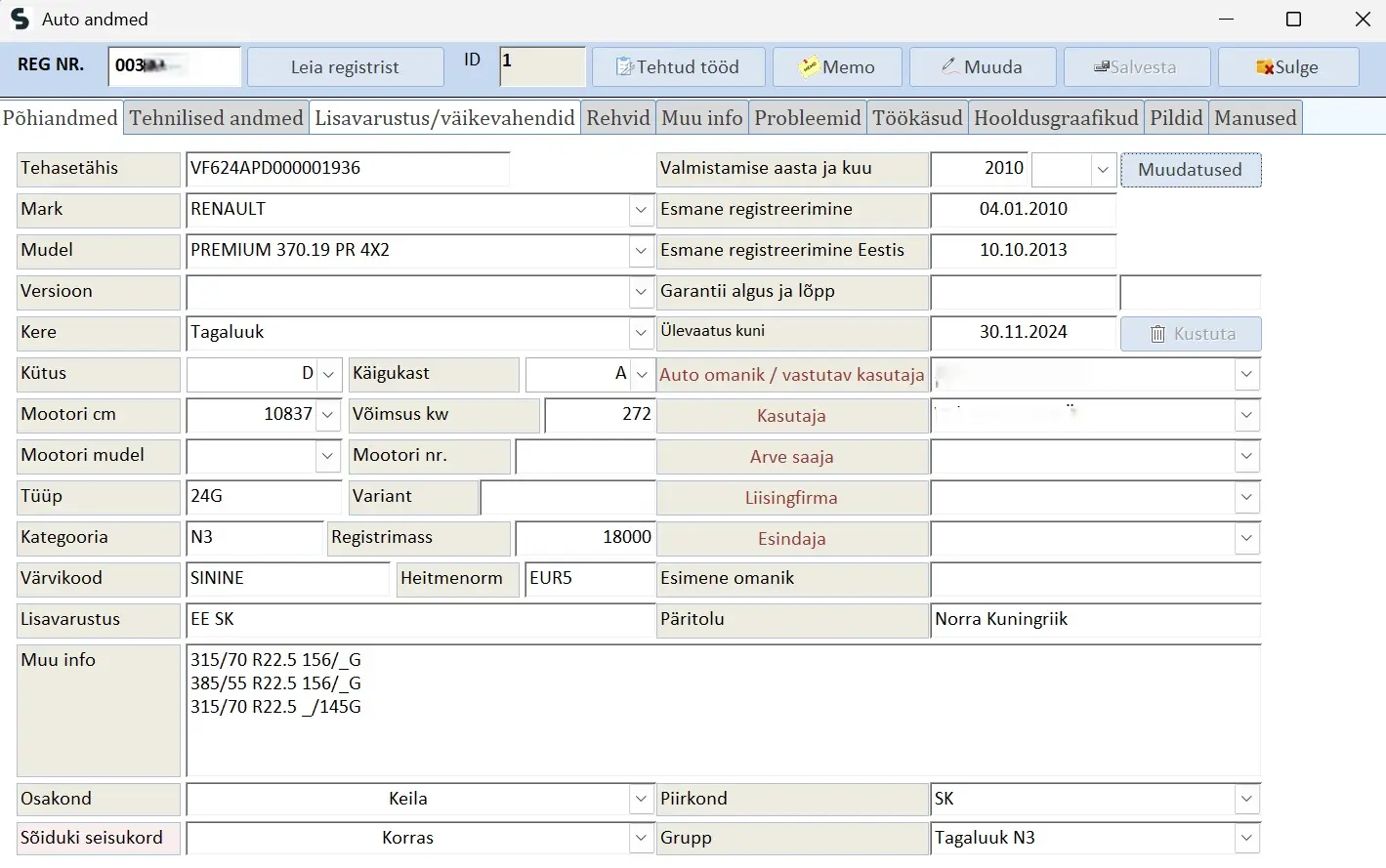Image resolution: width=1386 pixels, height=868 pixels.
Task: Expand the Esindaja dropdown arrow
Action: tap(1246, 538)
